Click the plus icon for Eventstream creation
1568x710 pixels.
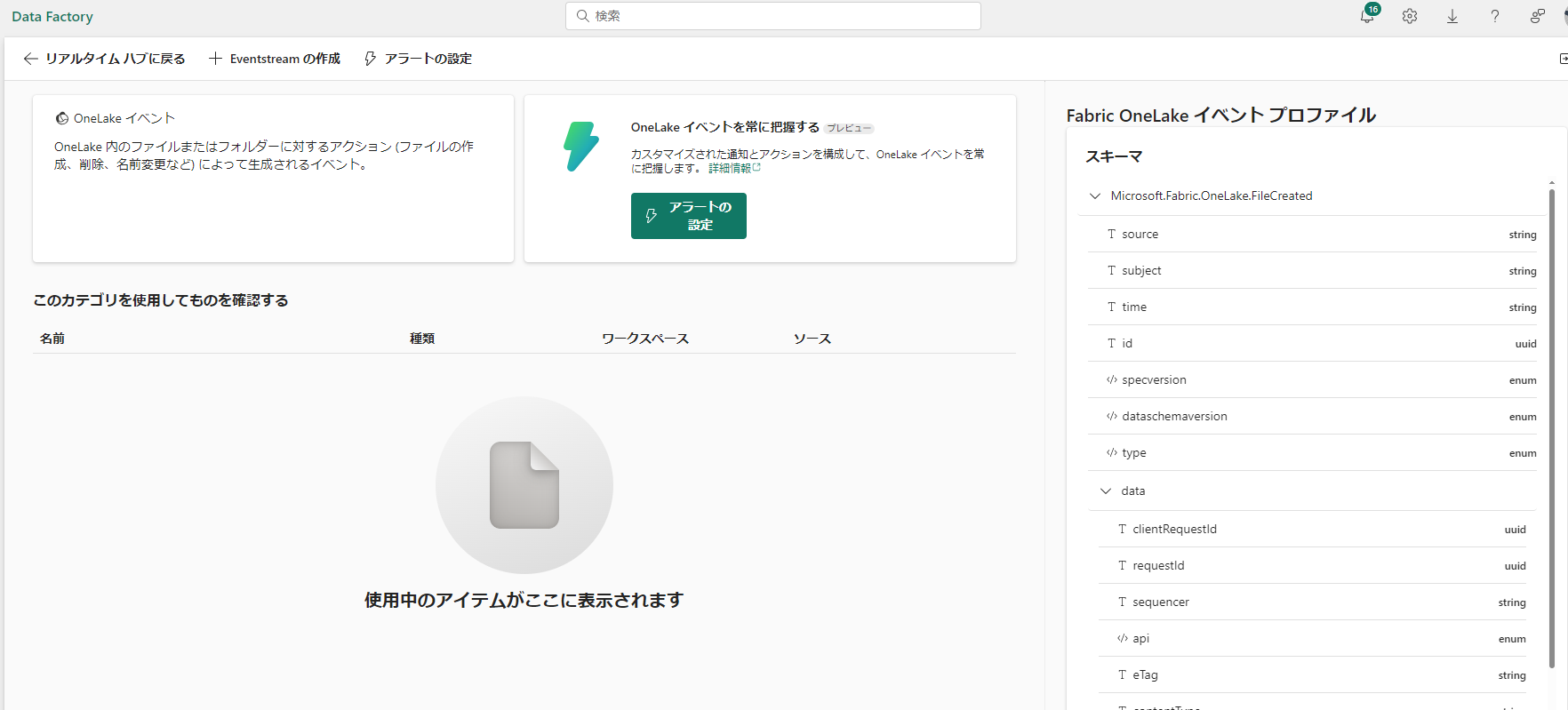(x=215, y=59)
